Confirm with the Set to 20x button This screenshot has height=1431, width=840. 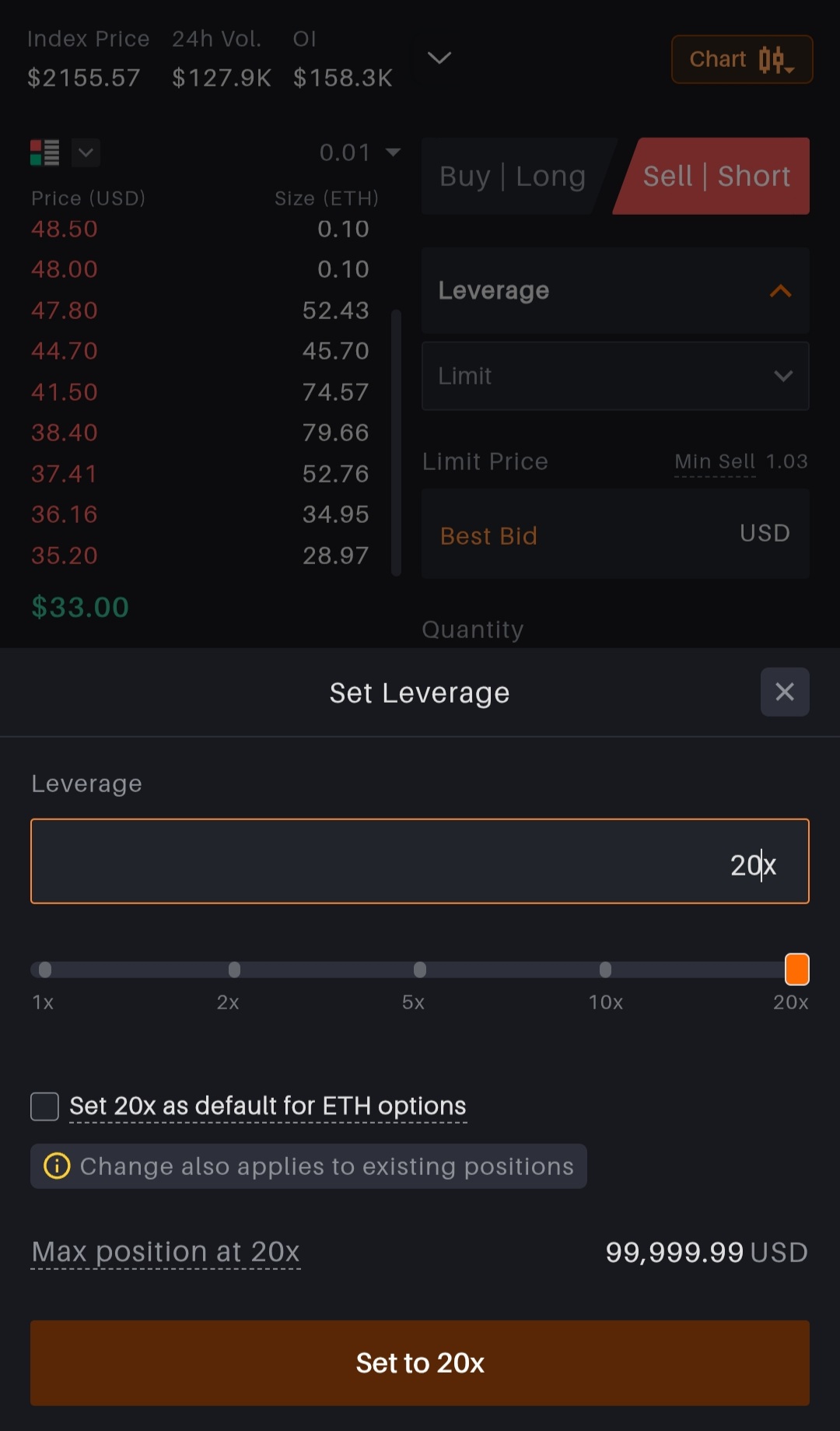tap(420, 1363)
